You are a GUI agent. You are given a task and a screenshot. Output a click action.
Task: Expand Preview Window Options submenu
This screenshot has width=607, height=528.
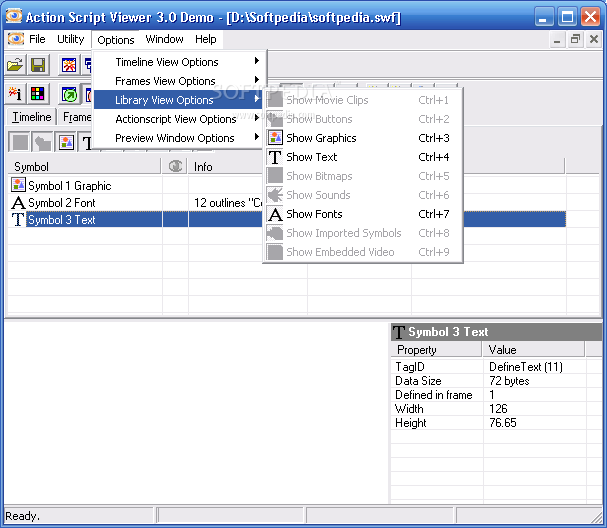click(x=178, y=138)
